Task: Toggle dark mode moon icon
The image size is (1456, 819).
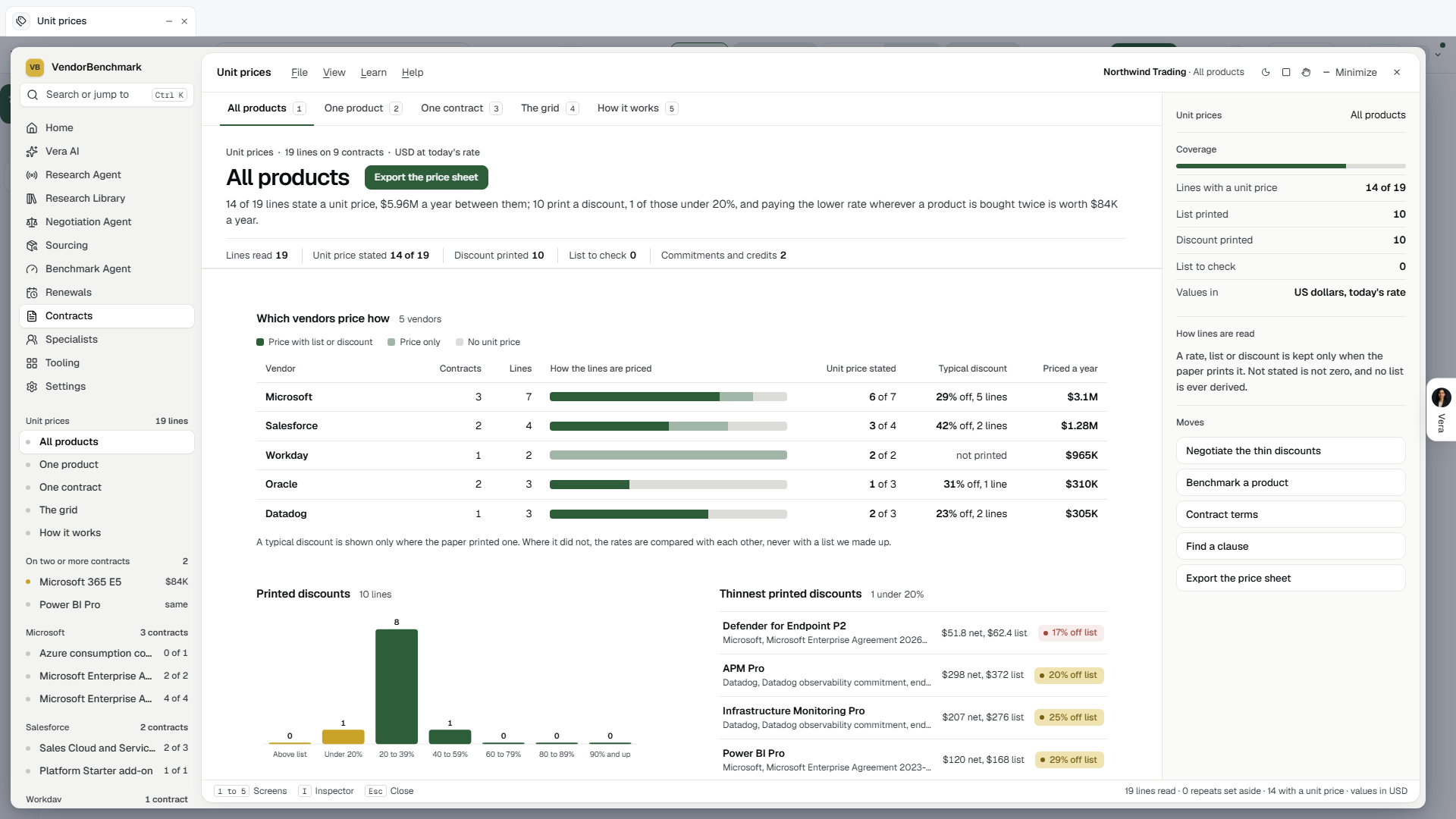Action: pos(1266,73)
